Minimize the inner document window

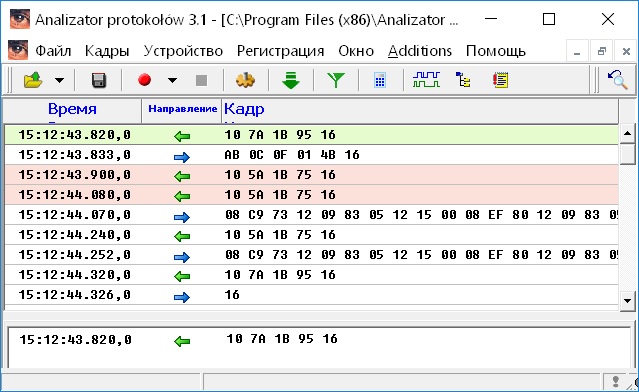pyautogui.click(x=577, y=51)
